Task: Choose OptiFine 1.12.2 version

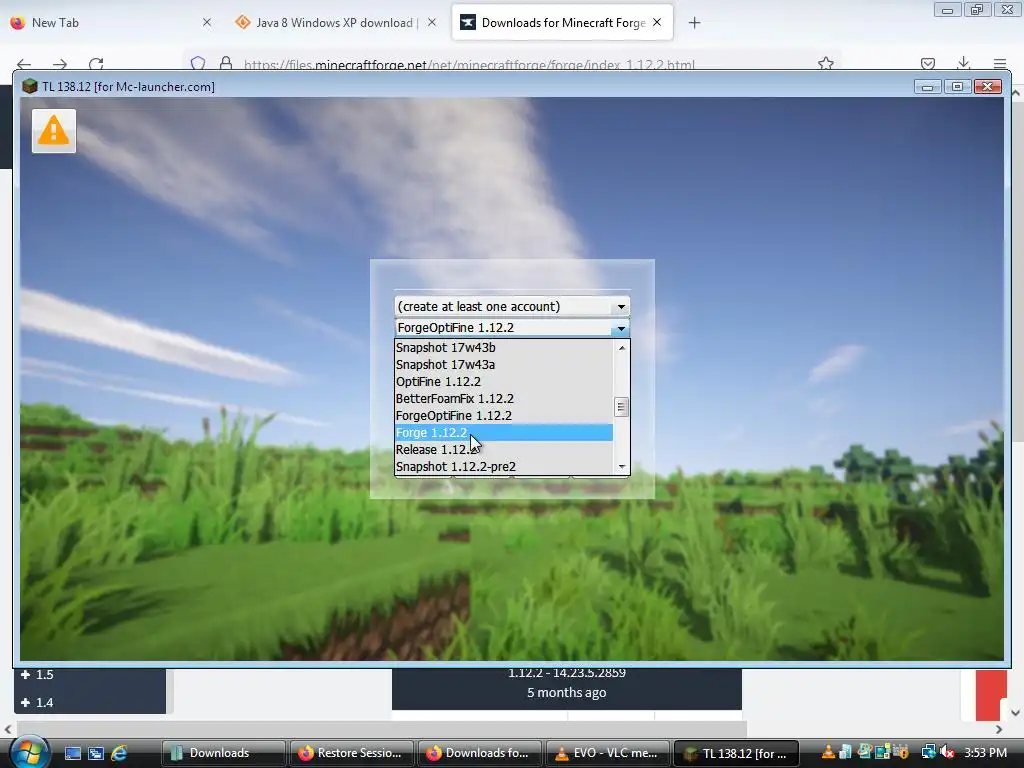Action: 504,381
